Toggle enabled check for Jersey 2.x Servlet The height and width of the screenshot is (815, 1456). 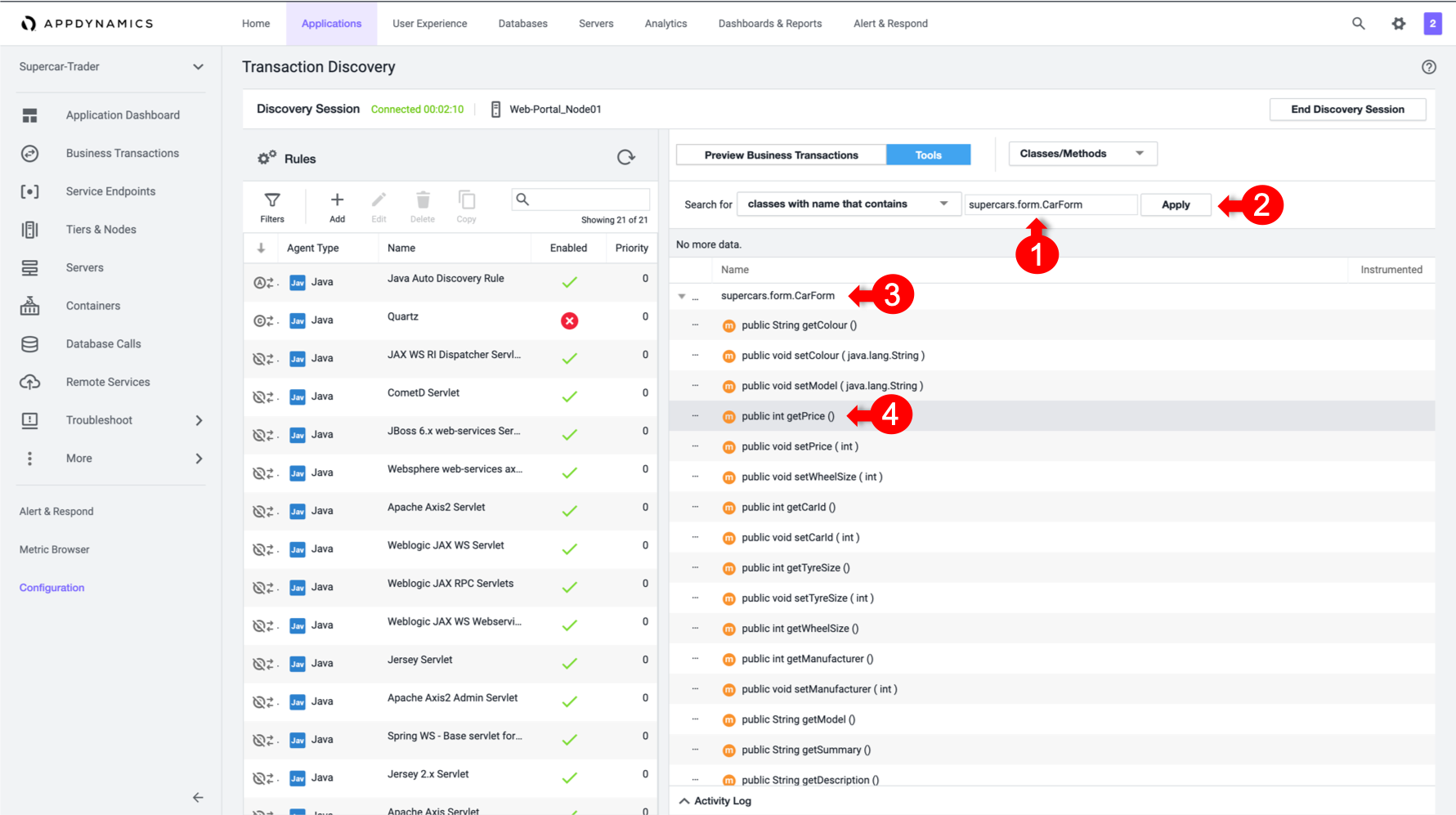point(570,778)
